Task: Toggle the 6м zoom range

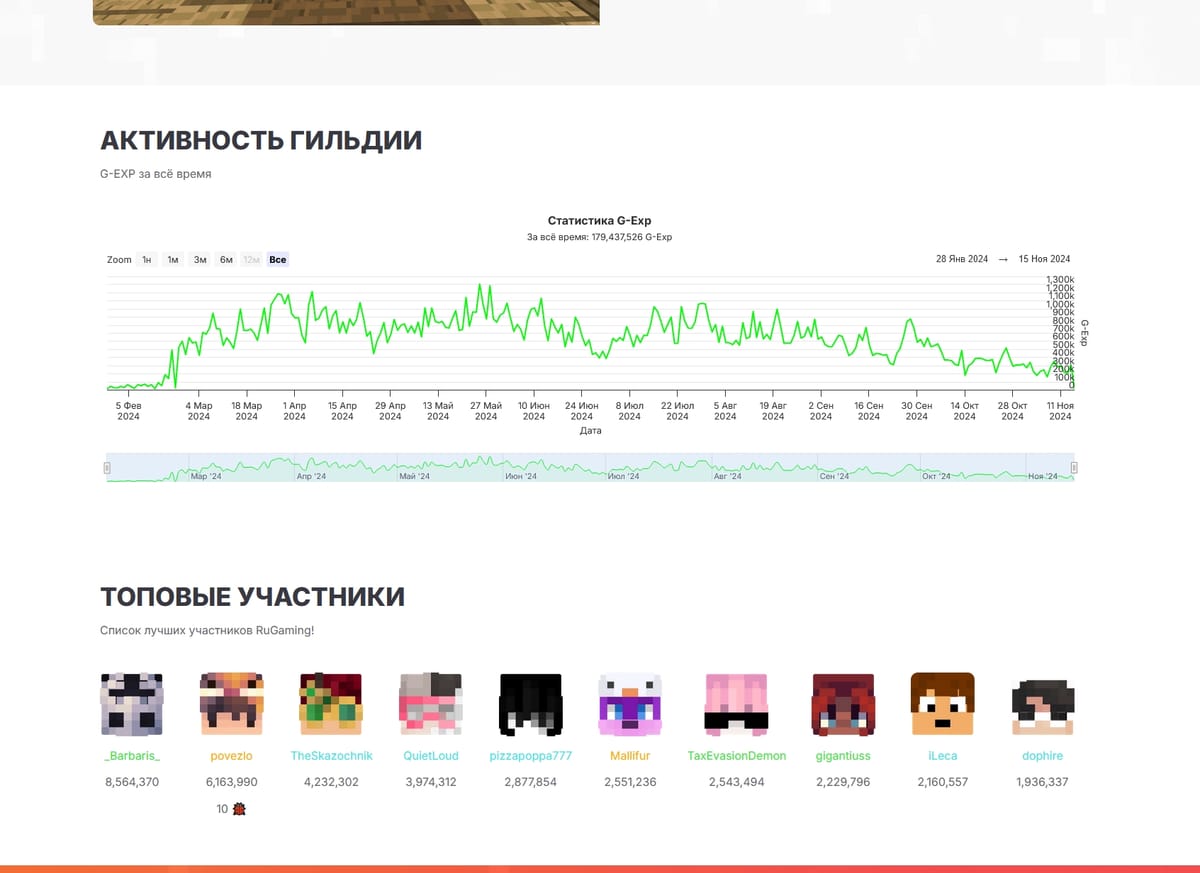Action: tap(225, 259)
